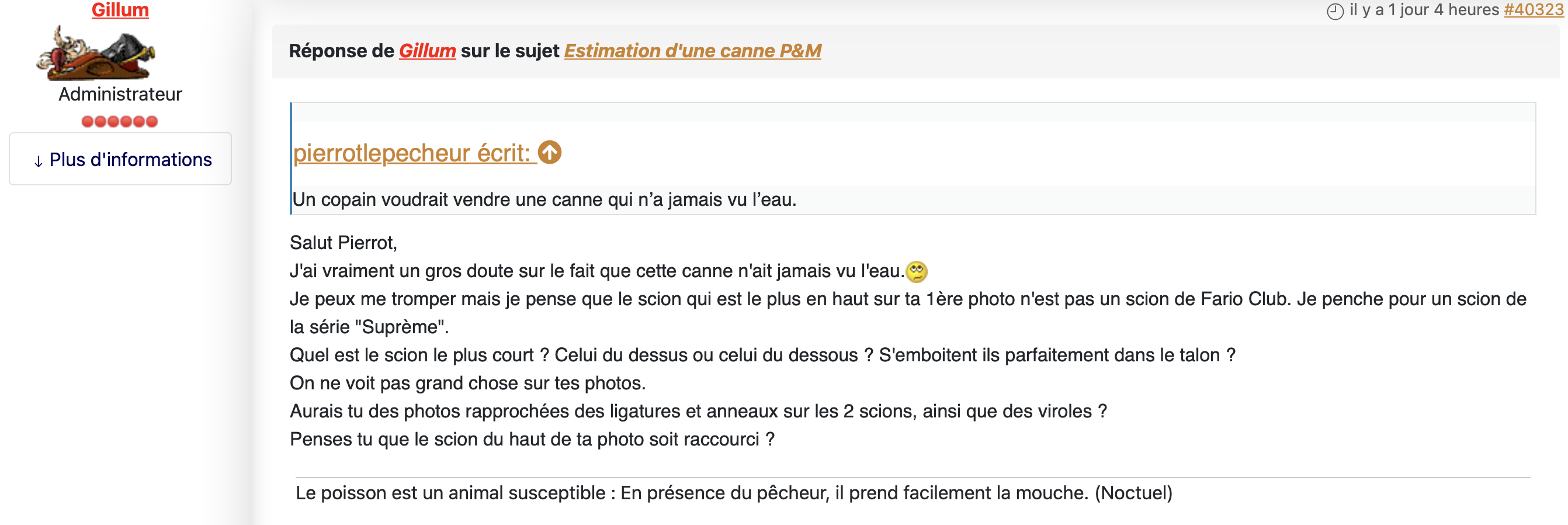Open Gillum's profile username link above avatar
This screenshot has height=525, width=1568.
click(x=120, y=9)
